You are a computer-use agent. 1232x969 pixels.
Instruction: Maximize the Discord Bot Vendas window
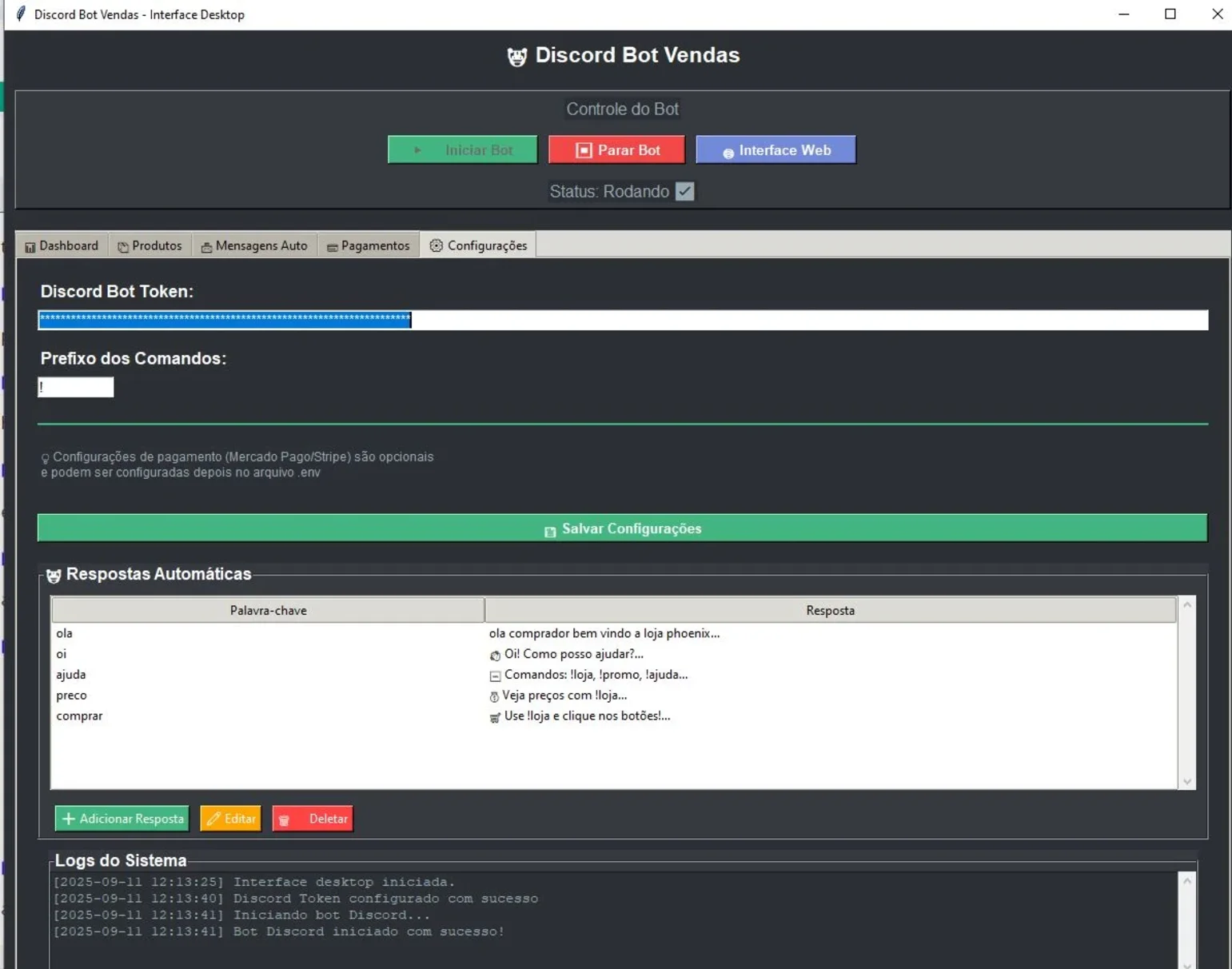coord(1170,14)
